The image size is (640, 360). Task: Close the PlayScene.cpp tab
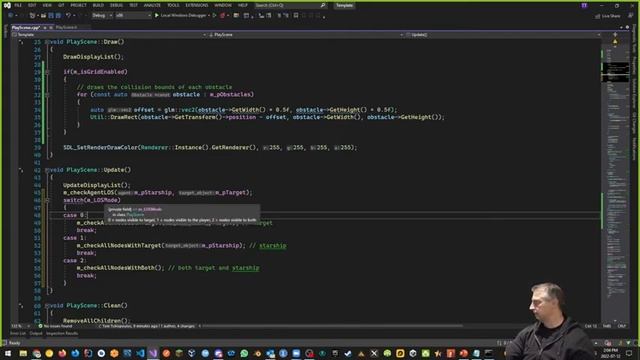[x=51, y=27]
